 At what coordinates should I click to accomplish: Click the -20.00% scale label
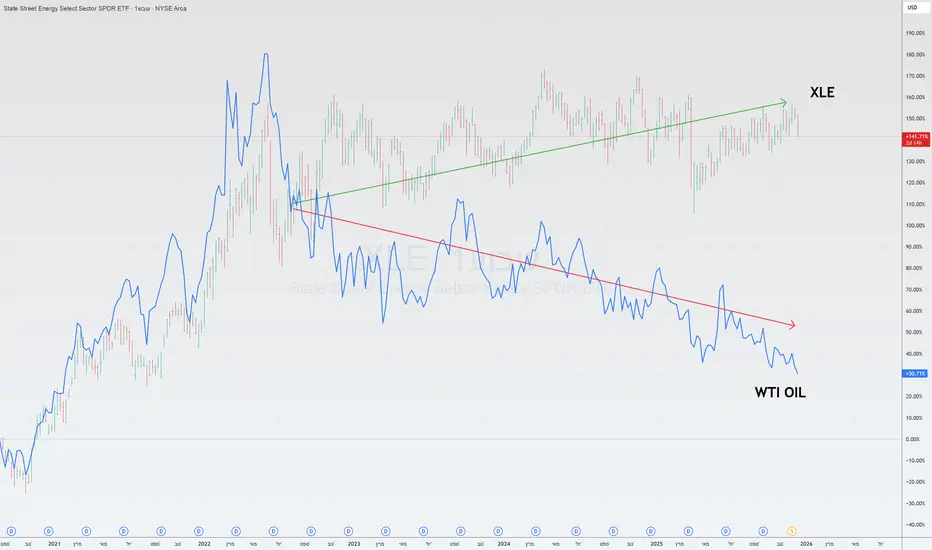pyautogui.click(x=915, y=482)
